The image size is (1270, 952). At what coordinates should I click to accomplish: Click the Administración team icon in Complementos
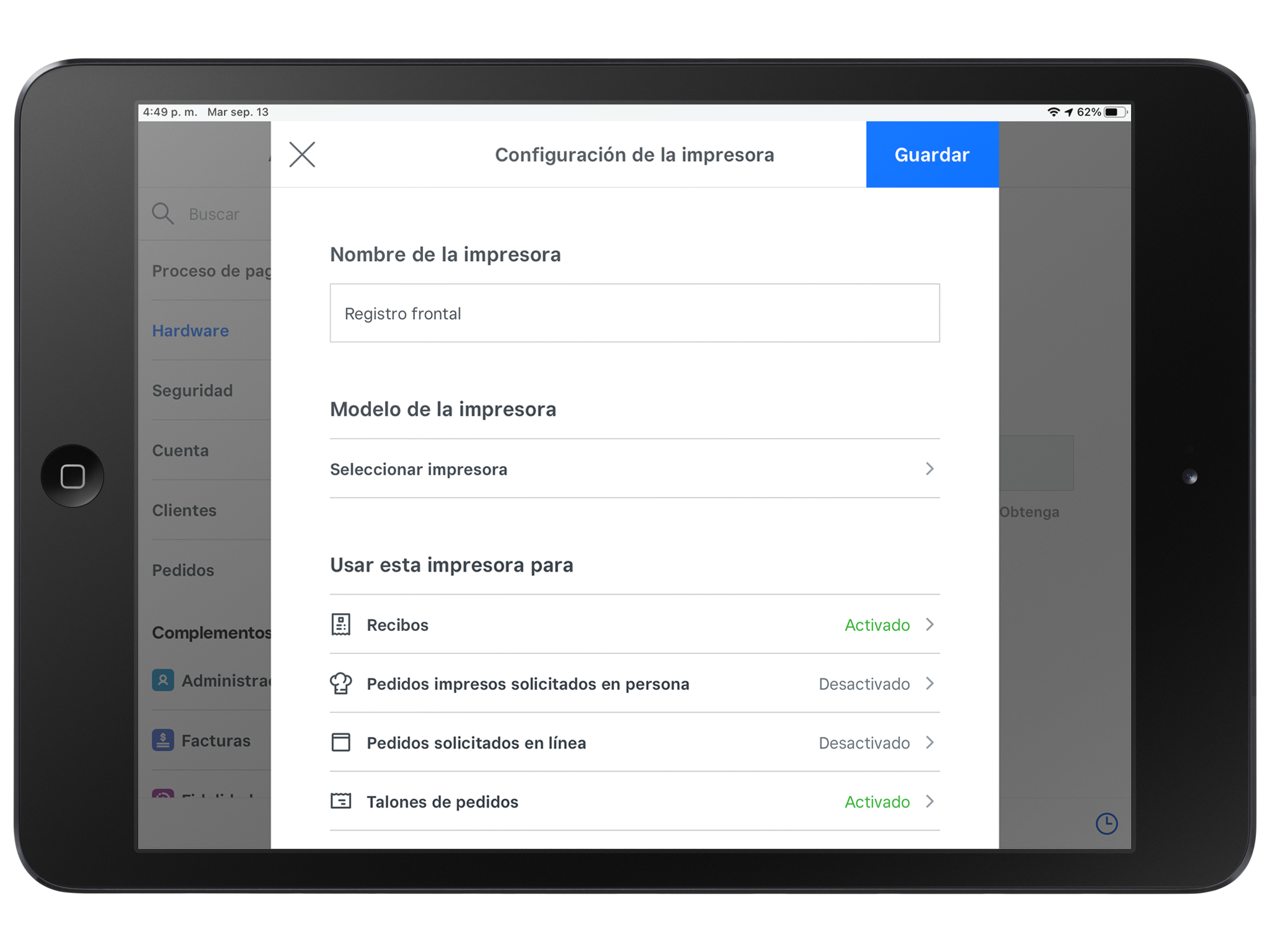[x=163, y=681]
